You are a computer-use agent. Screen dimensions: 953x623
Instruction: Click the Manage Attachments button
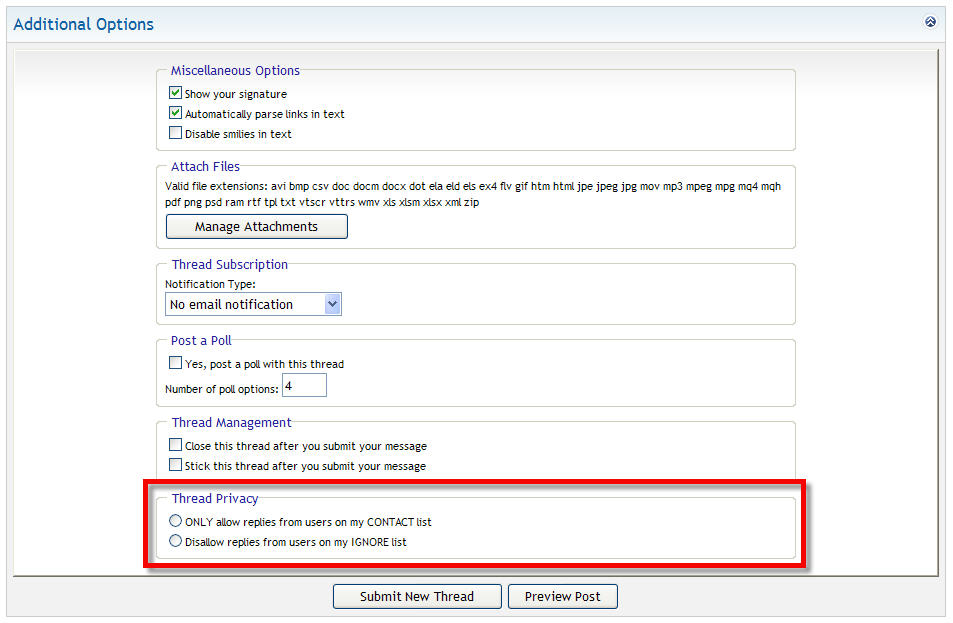tap(256, 227)
